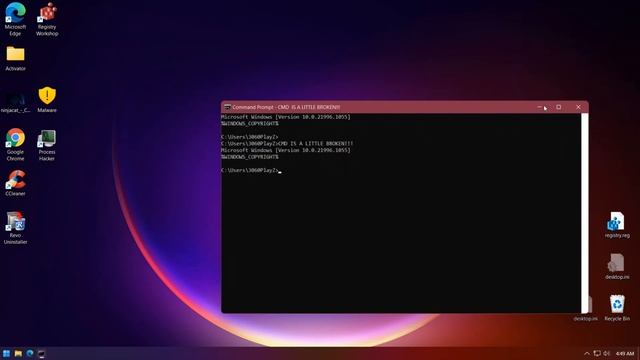
Task: Open the Process Hacker shortcut
Action: (47, 144)
